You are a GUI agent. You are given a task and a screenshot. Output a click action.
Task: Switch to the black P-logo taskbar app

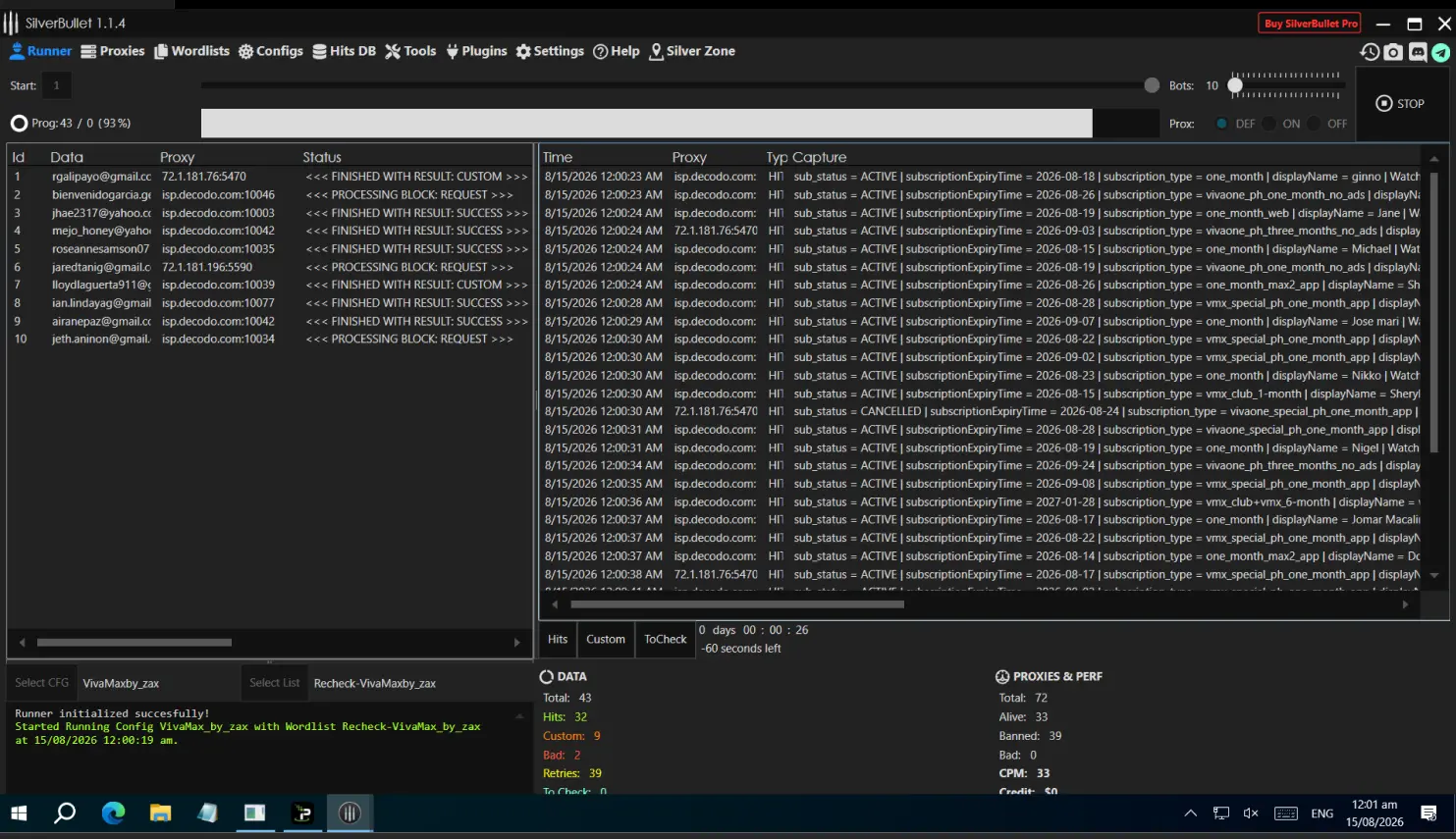[302, 813]
